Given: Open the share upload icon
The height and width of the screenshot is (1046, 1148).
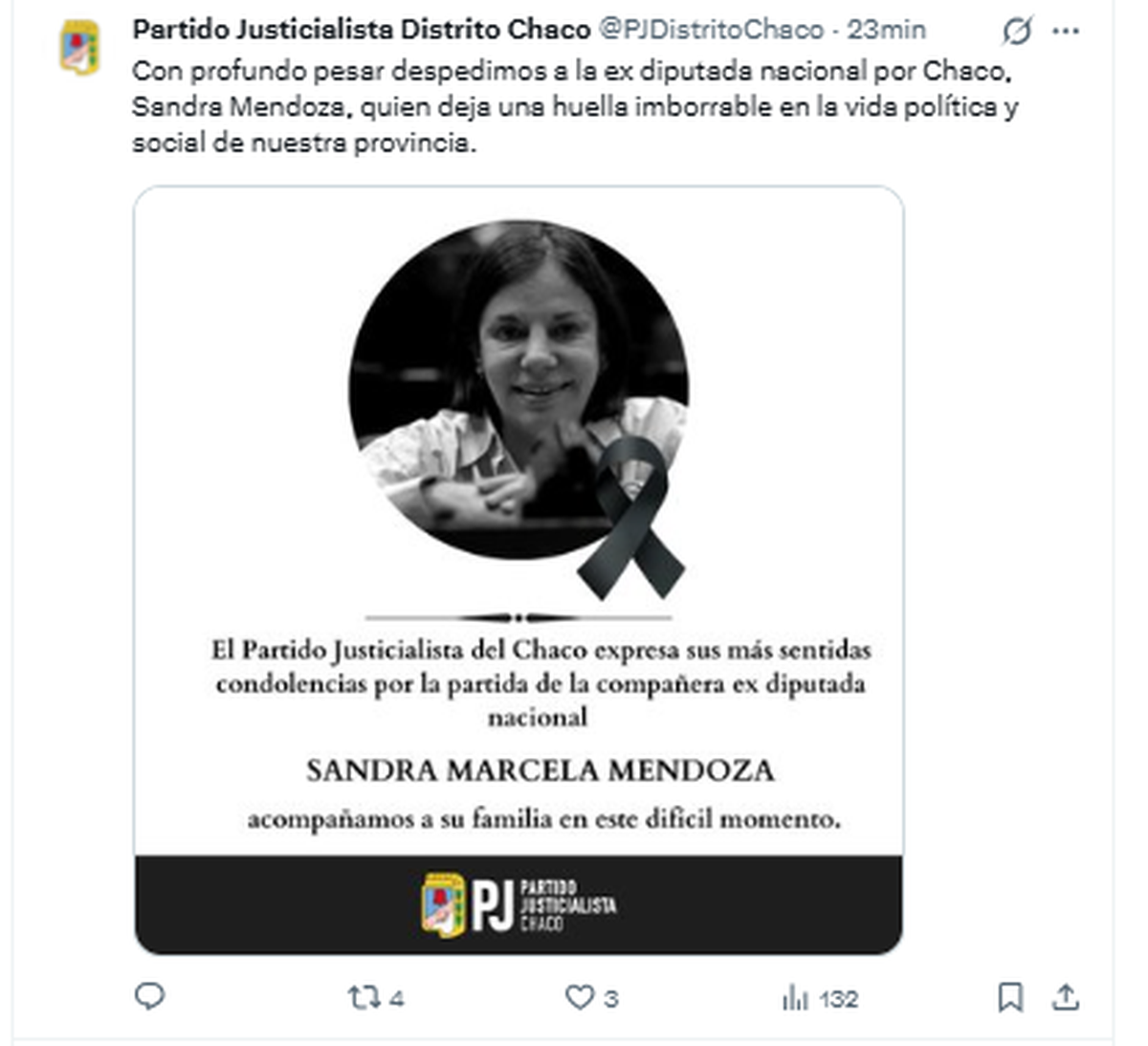Looking at the screenshot, I should [x=1065, y=996].
